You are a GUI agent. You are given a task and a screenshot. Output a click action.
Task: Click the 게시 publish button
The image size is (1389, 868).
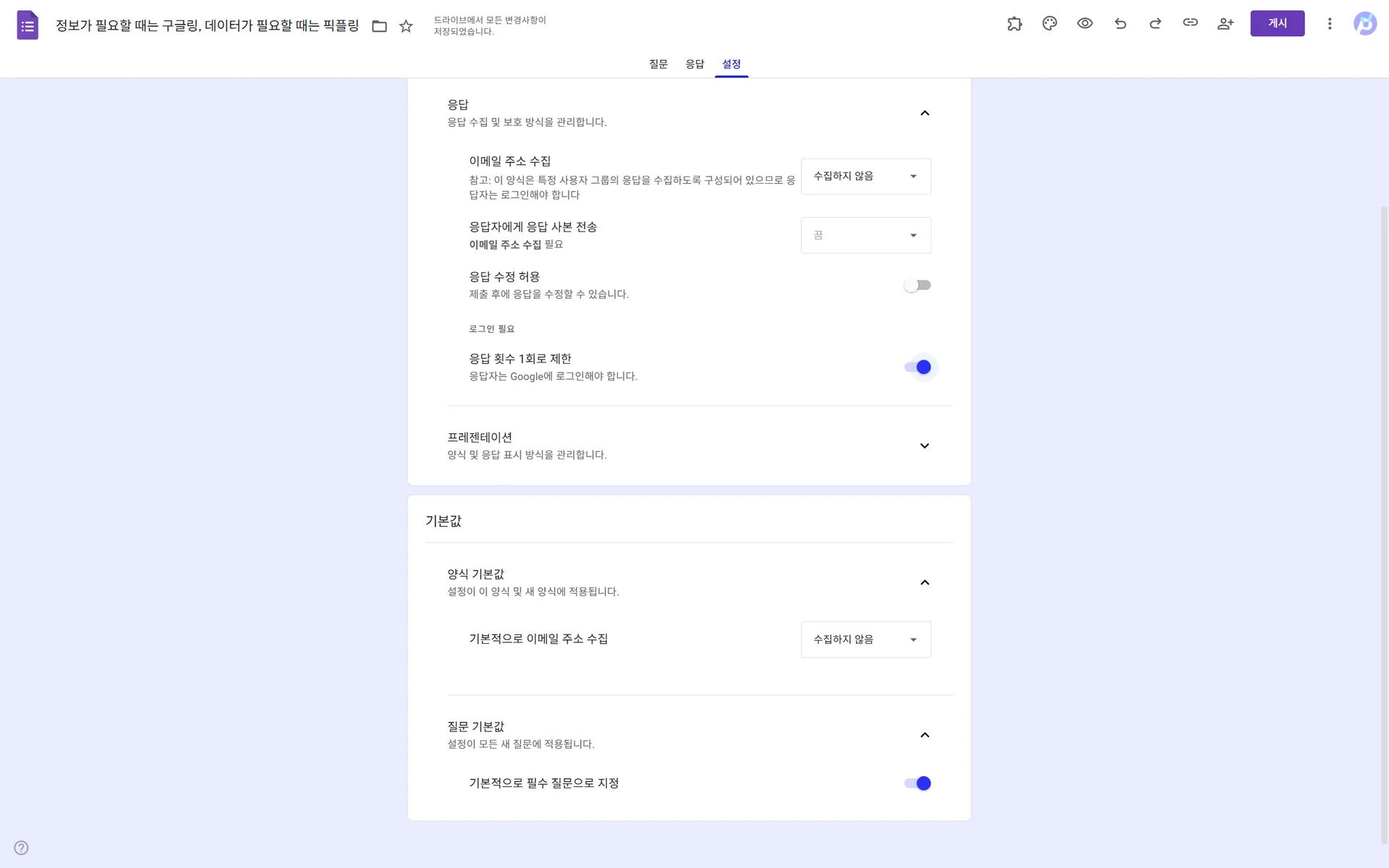pyautogui.click(x=1277, y=23)
